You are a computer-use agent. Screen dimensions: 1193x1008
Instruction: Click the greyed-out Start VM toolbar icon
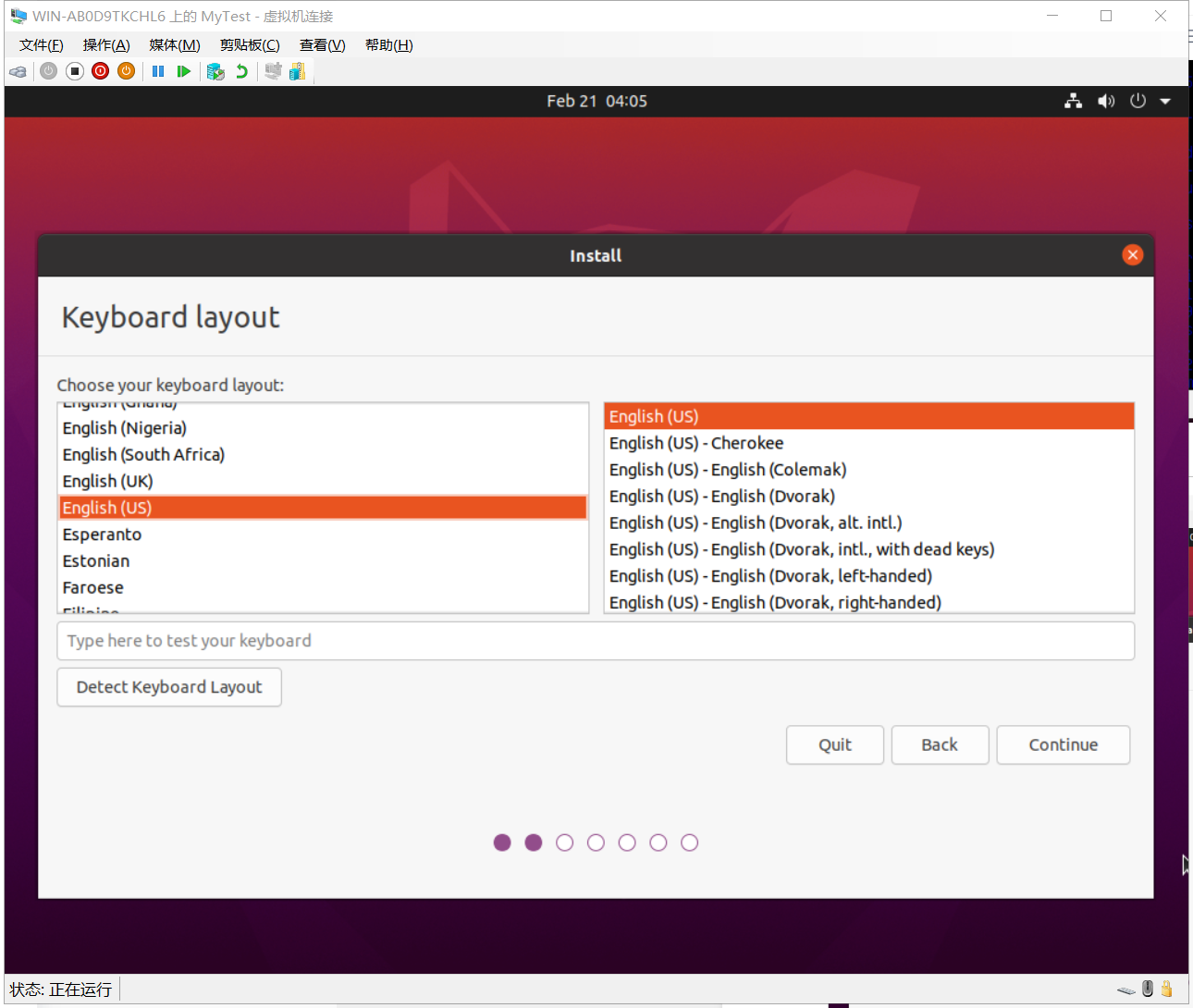pos(49,71)
